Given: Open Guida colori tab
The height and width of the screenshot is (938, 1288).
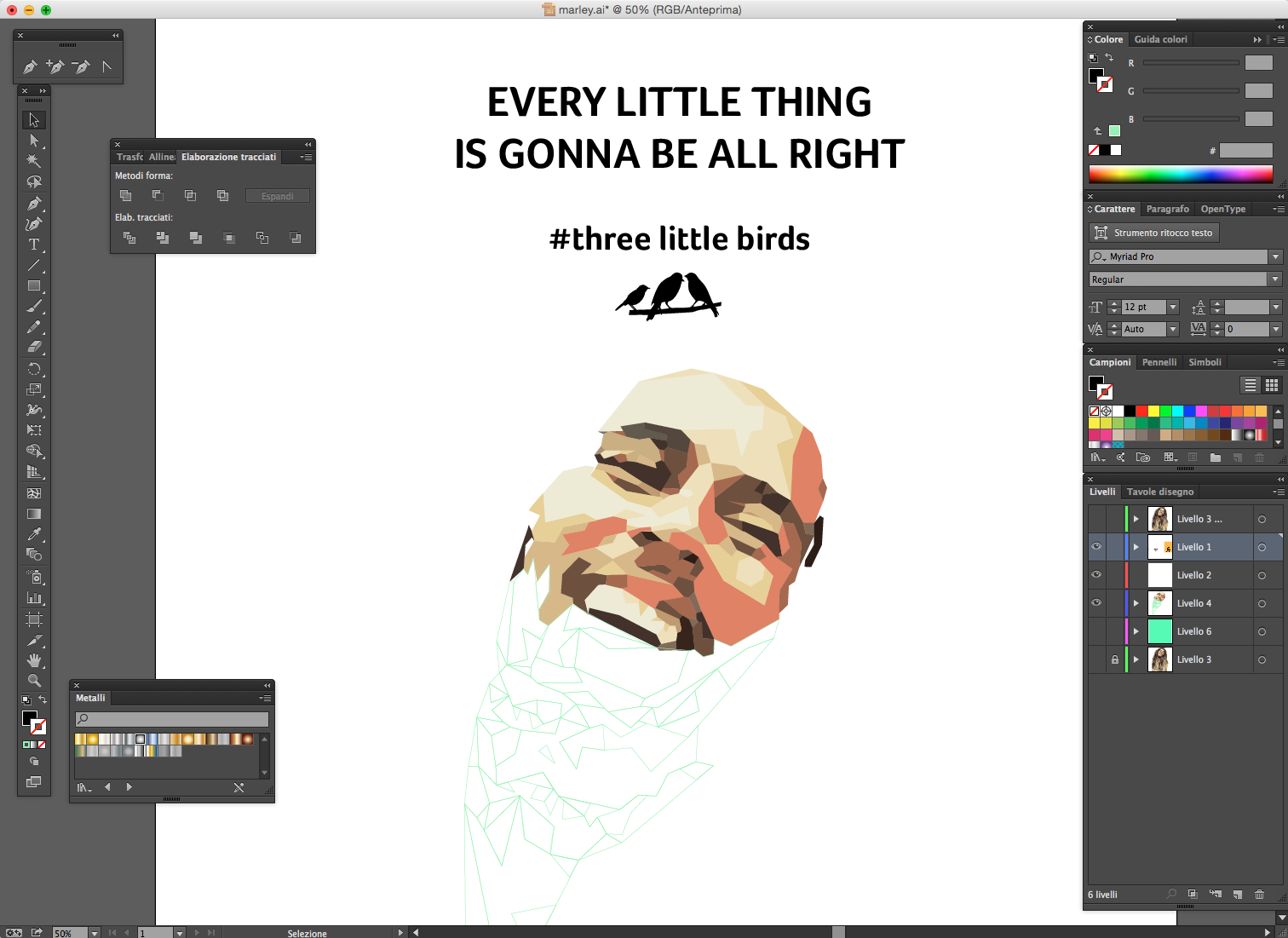Looking at the screenshot, I should [1160, 39].
